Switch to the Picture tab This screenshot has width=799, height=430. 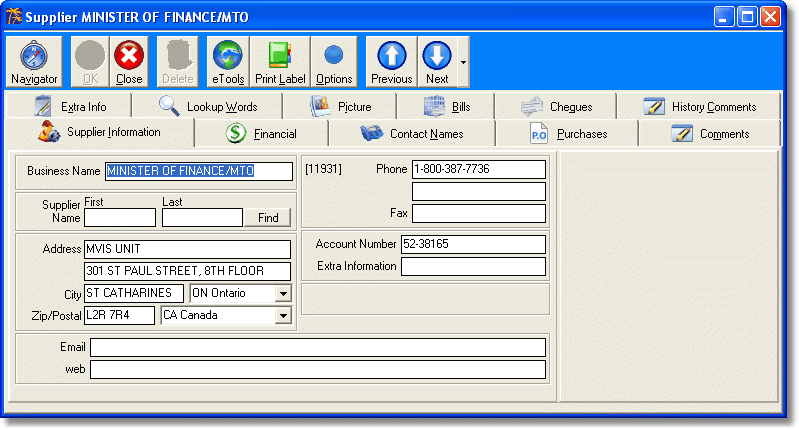(x=340, y=106)
